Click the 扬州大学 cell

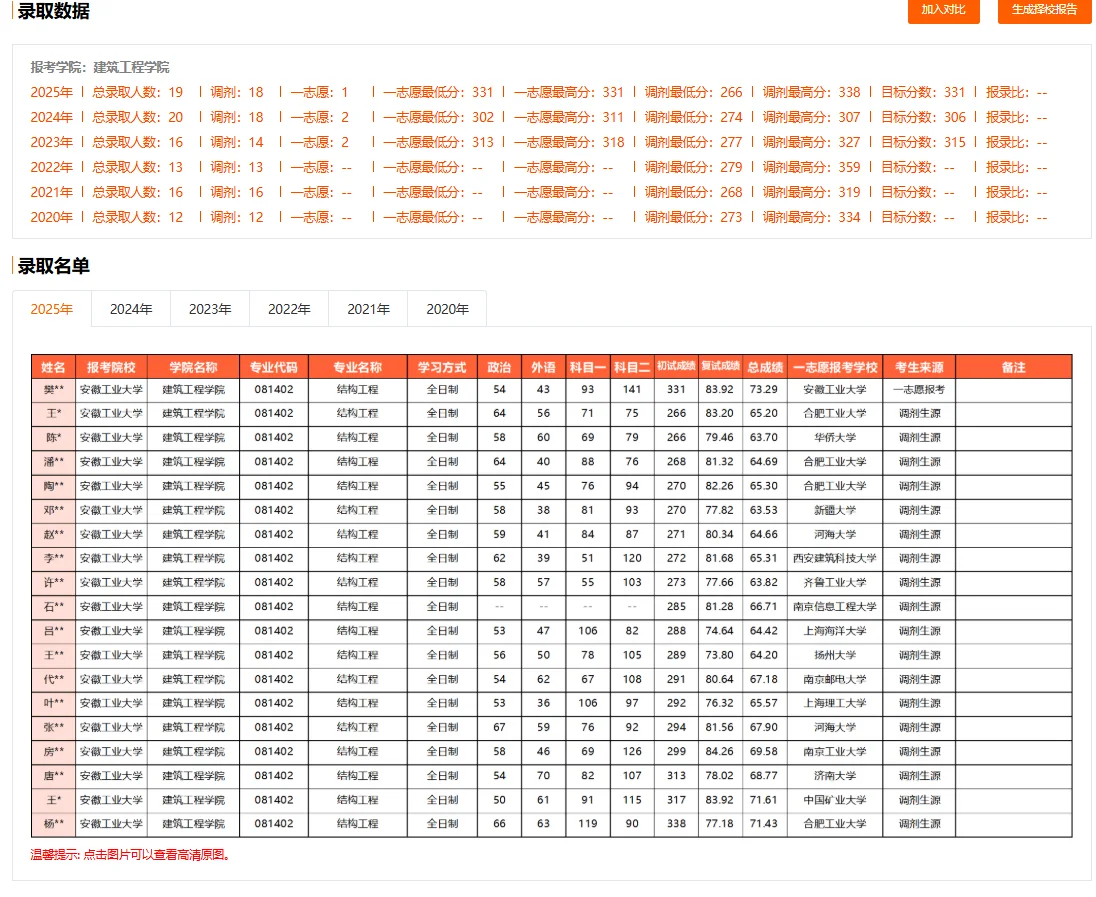click(x=835, y=655)
